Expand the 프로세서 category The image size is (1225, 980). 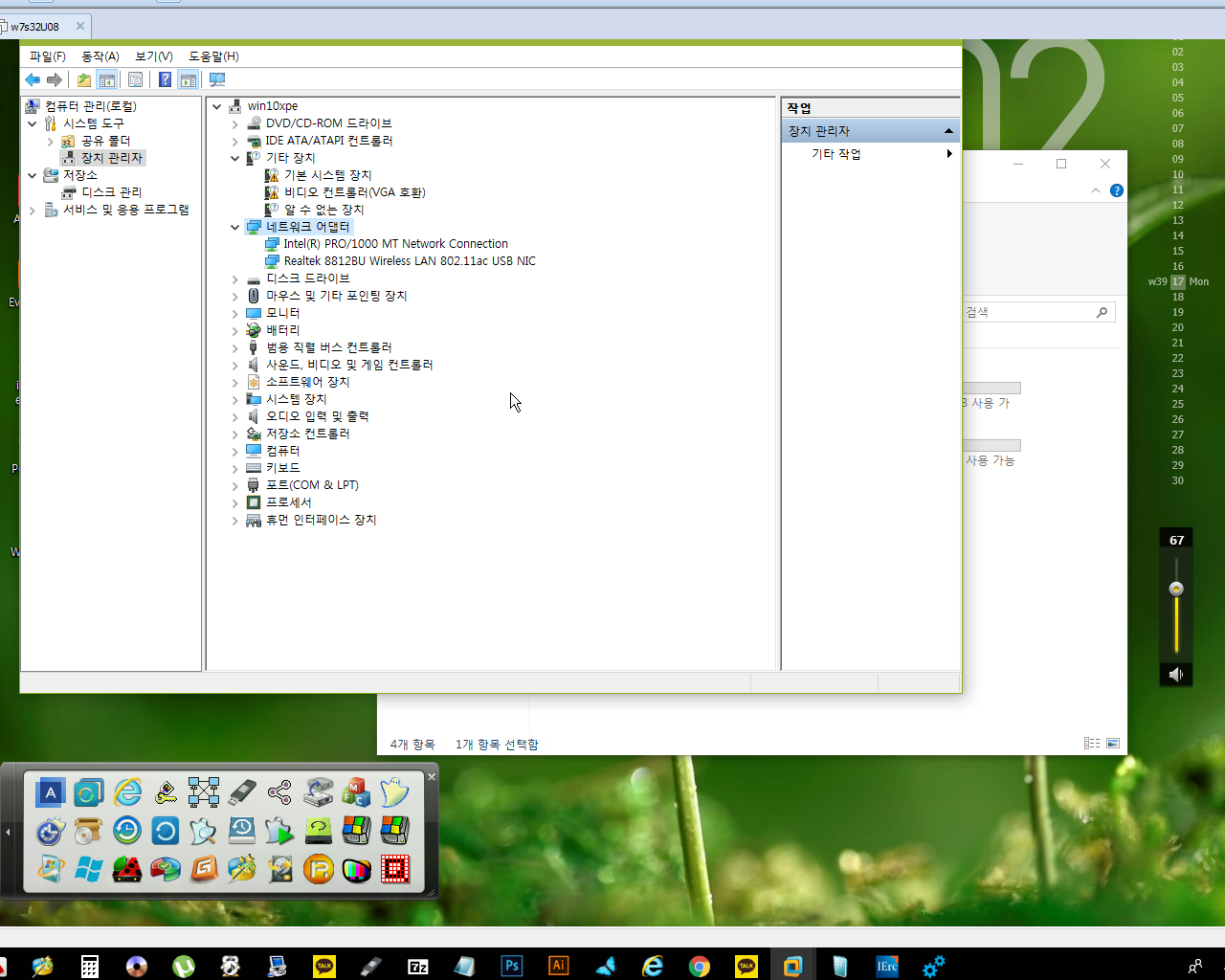(x=235, y=502)
